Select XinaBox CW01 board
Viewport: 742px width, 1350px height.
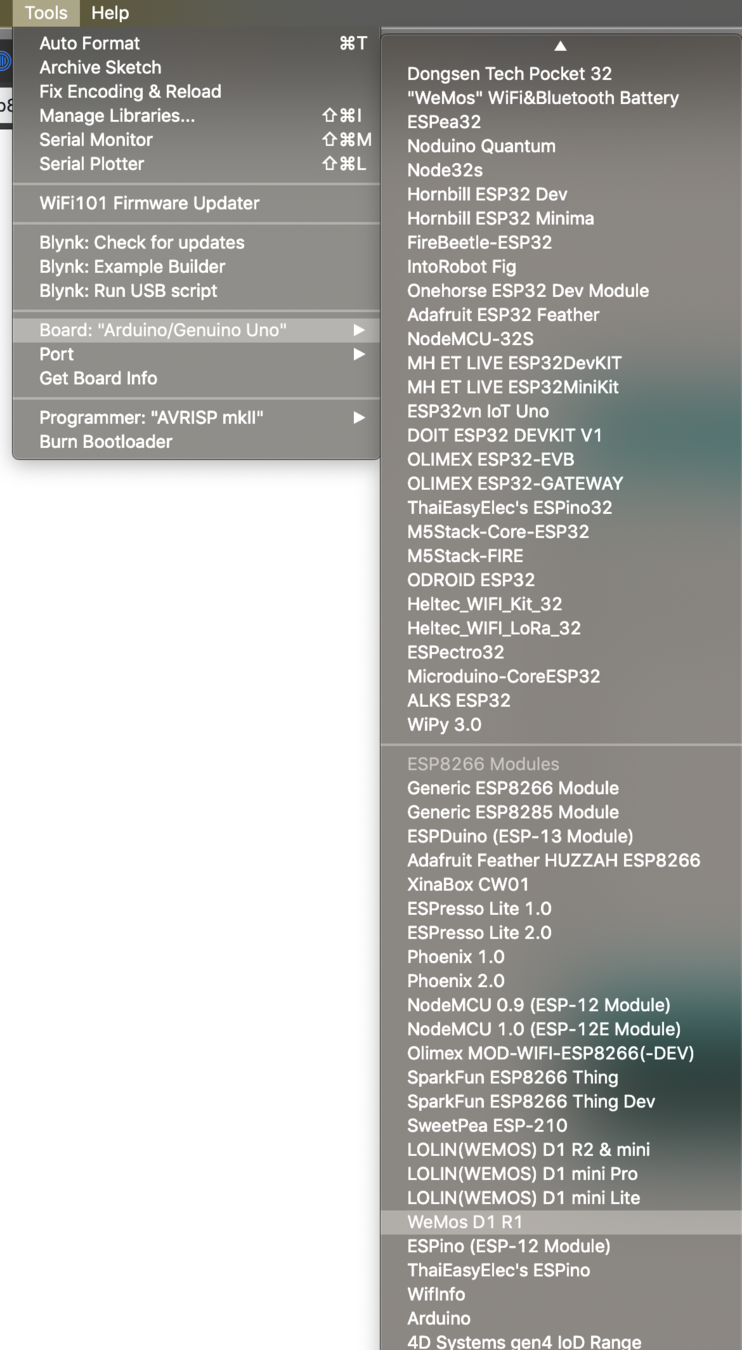(561, 884)
